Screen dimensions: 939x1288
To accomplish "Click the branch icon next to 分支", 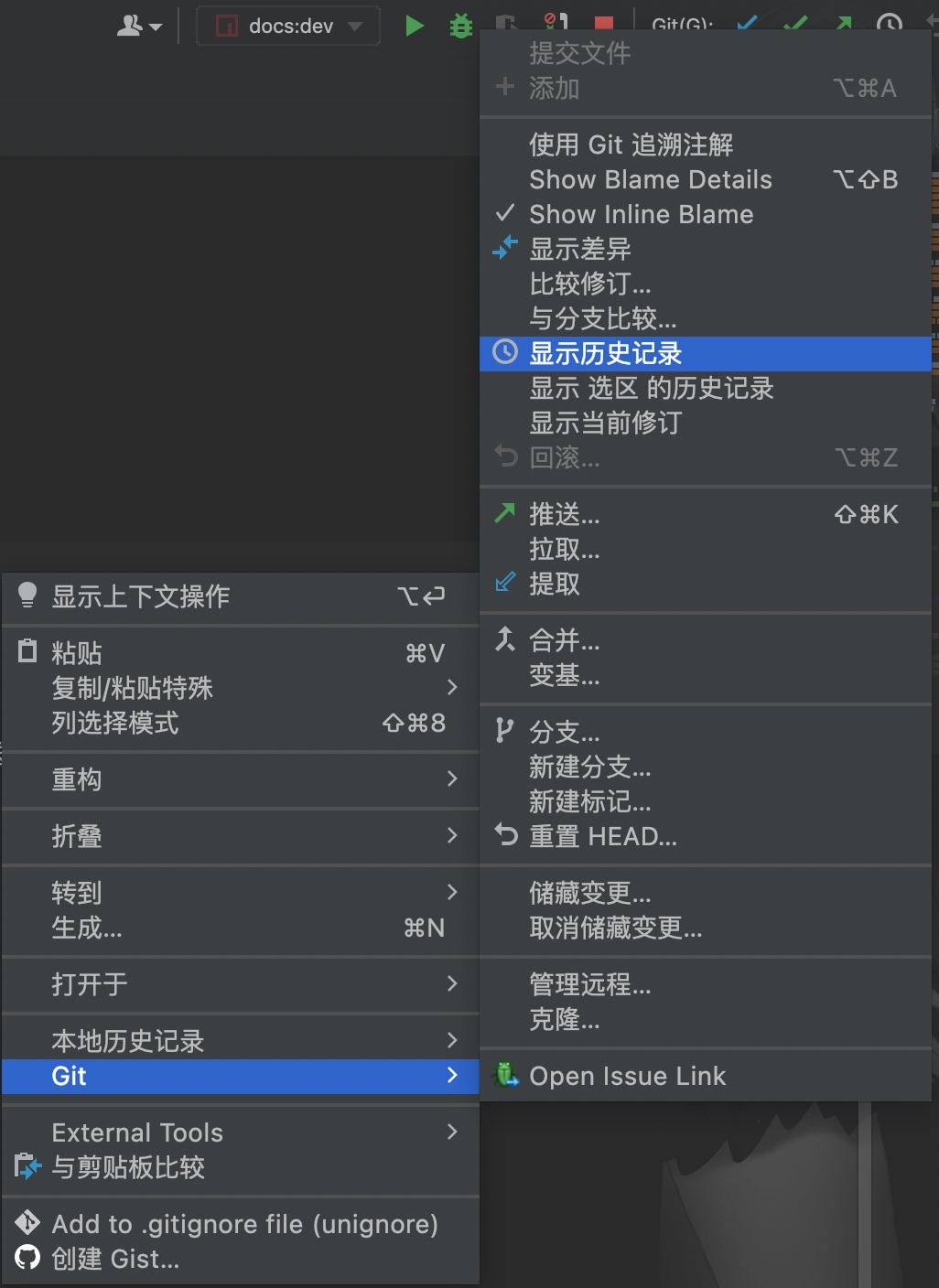I will pyautogui.click(x=503, y=731).
